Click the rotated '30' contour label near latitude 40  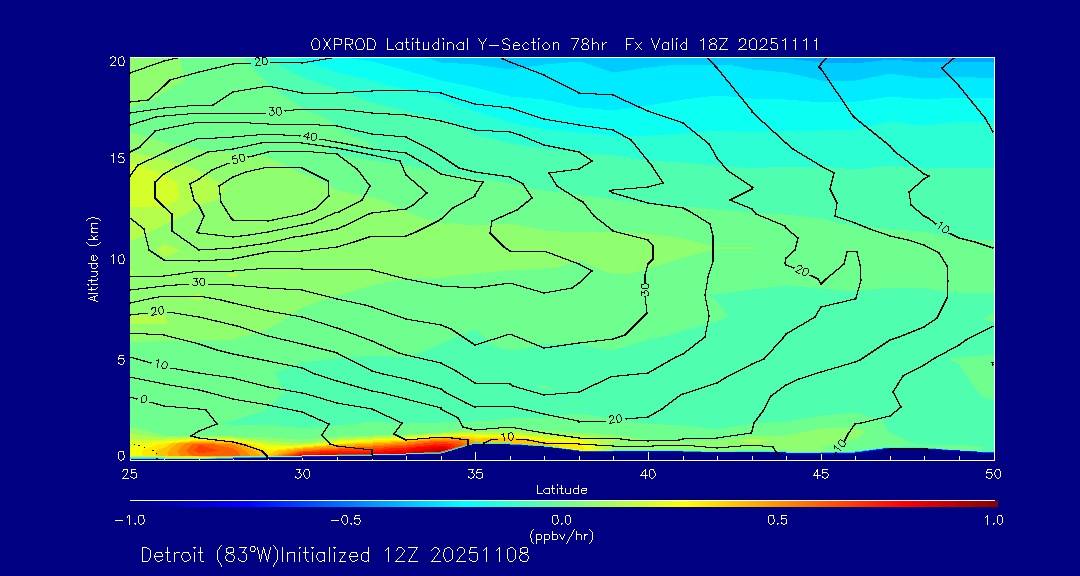tap(645, 289)
